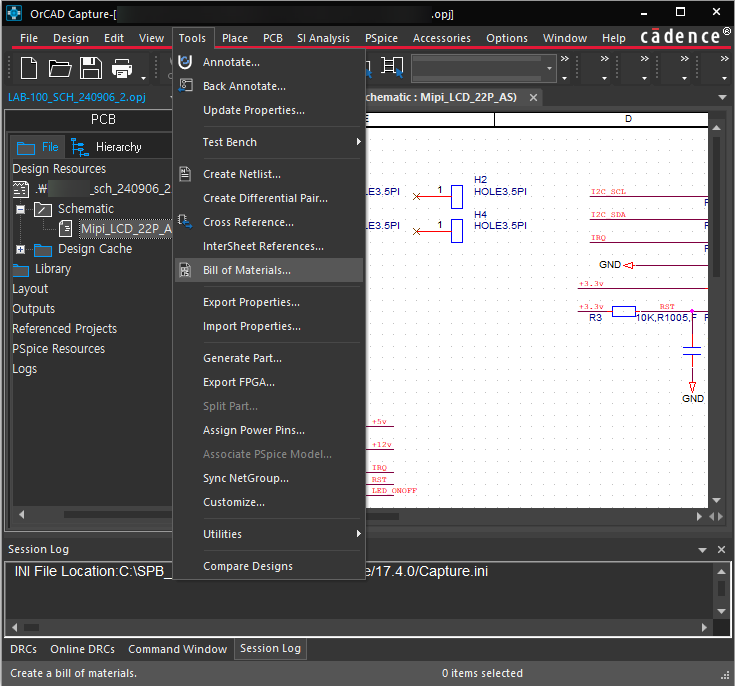This screenshot has width=735, height=686.
Task: Switch to the Hierarchy tab
Action: [106, 147]
